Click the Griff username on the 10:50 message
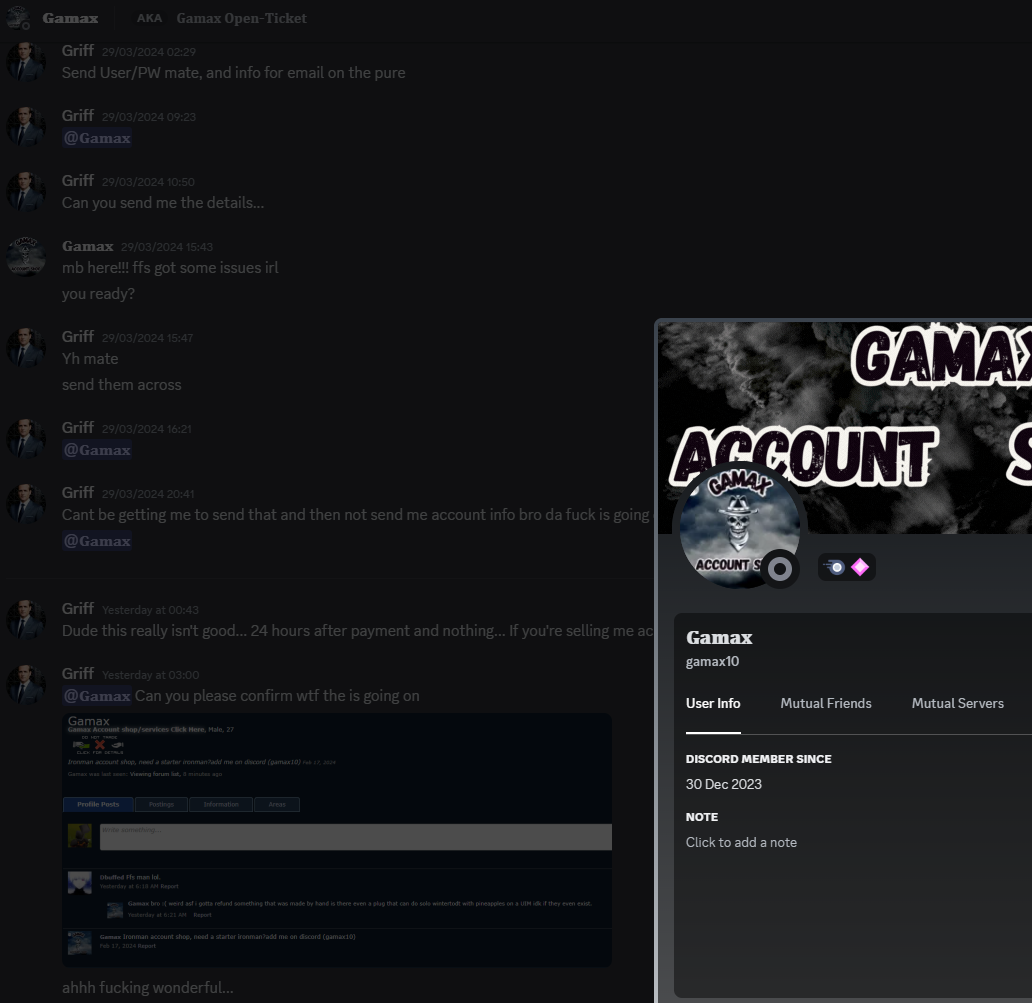The image size is (1032, 1003). [x=78, y=180]
